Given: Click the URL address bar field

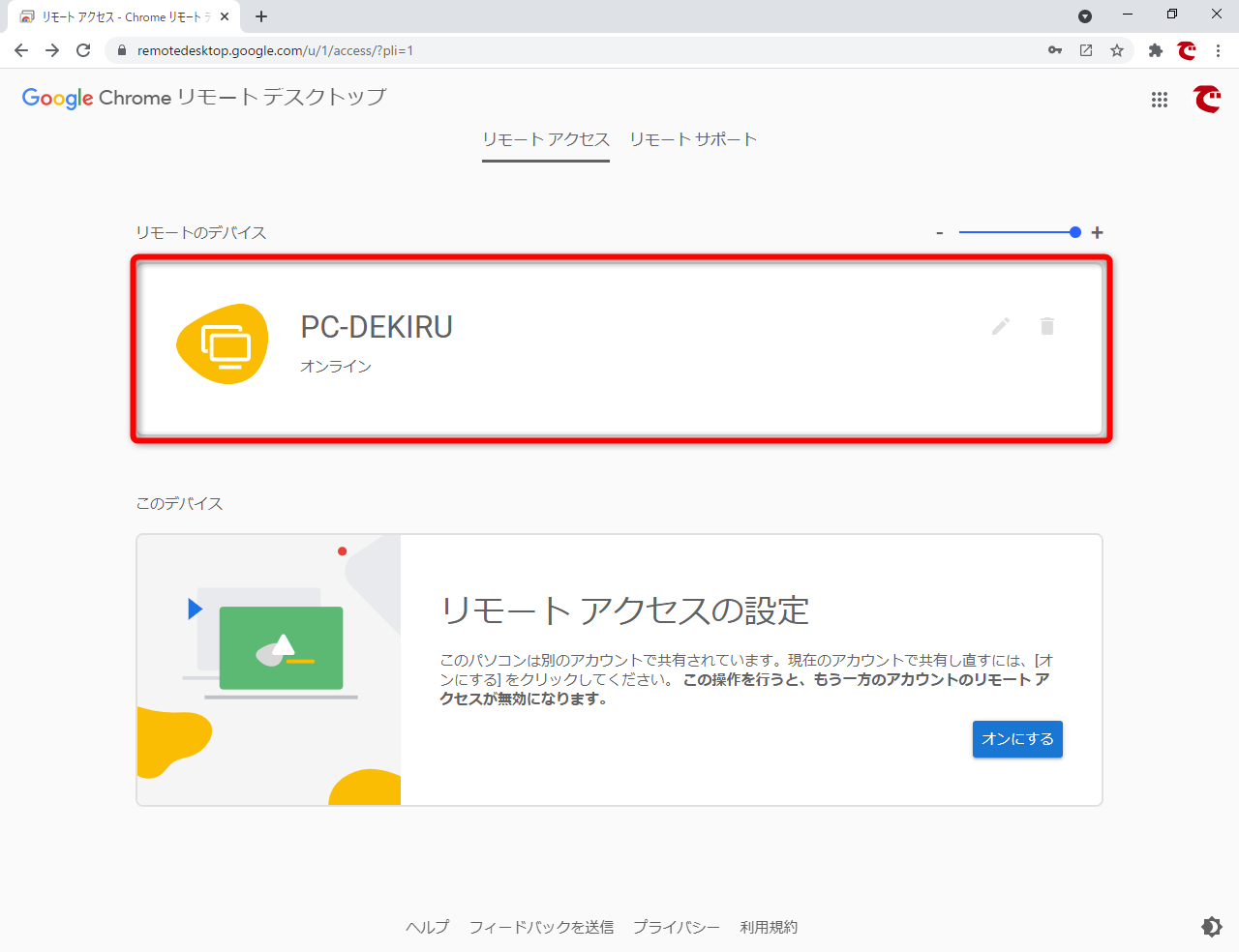Looking at the screenshot, I should pos(581,50).
